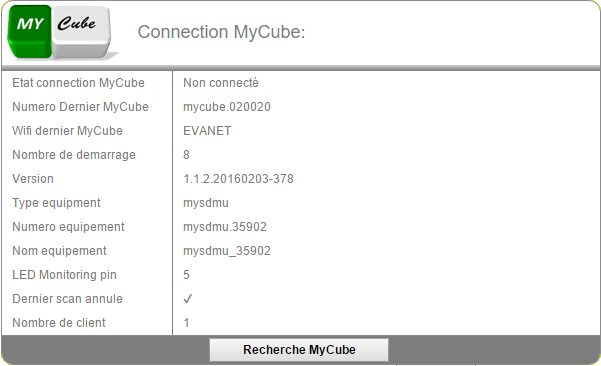Click the LED pin value '5'
Viewport: 601px width, 366px height.
186,275
